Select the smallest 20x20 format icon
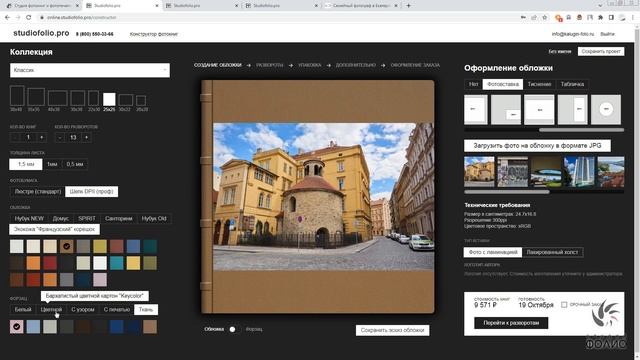Viewport: 640px width, 360px height. point(141,100)
